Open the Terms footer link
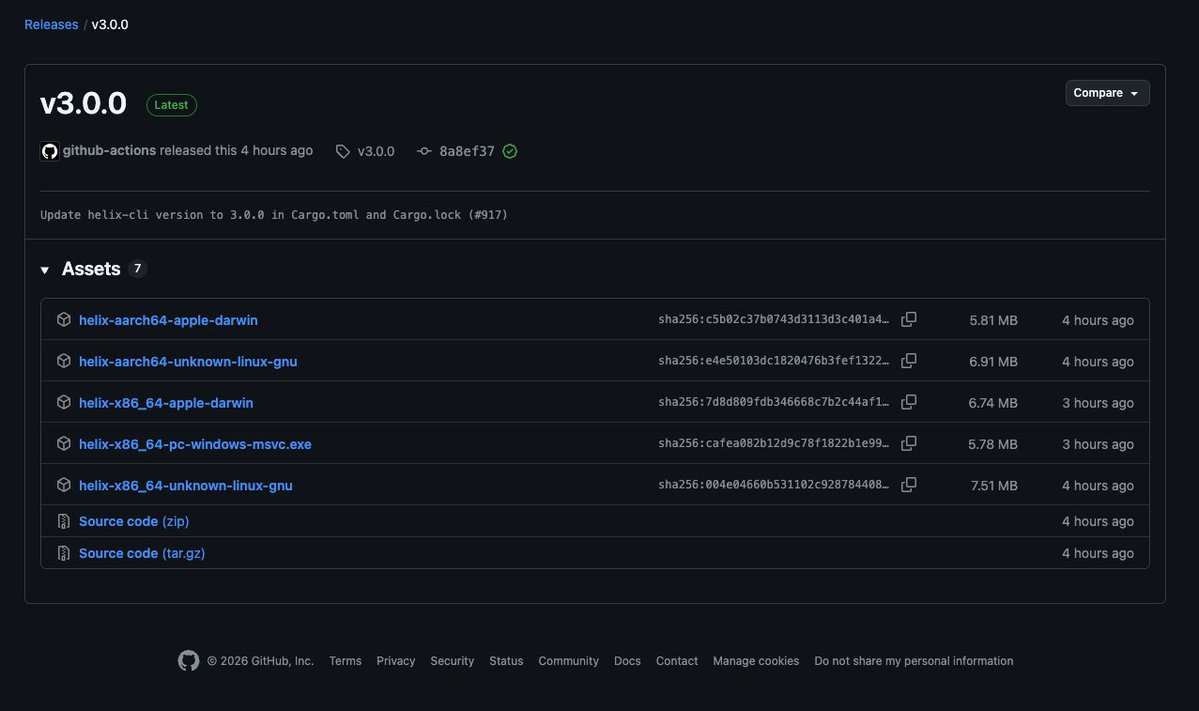The width and height of the screenshot is (1199, 711). click(345, 661)
